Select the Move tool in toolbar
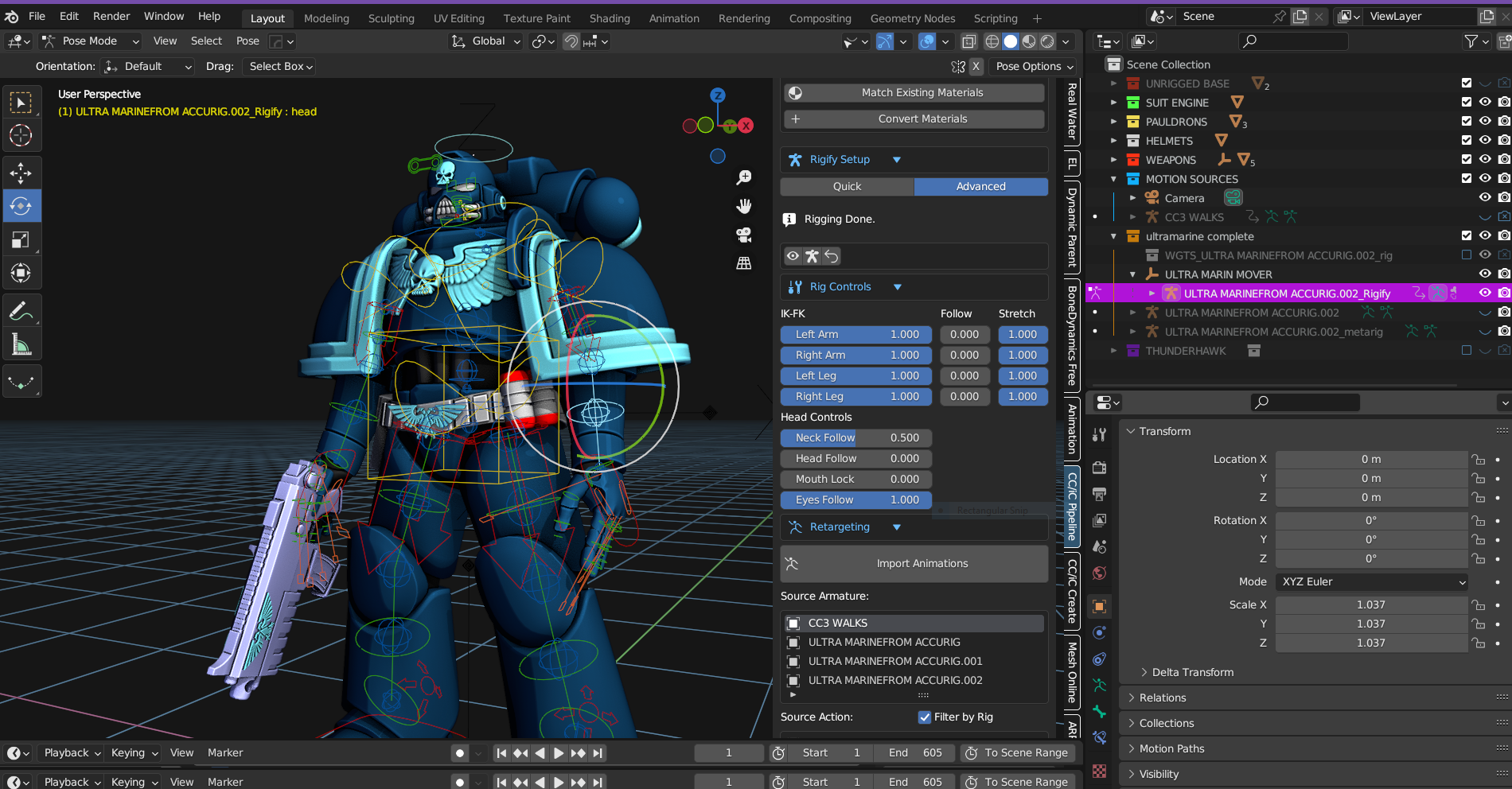Image resolution: width=1512 pixels, height=789 pixels. click(21, 173)
